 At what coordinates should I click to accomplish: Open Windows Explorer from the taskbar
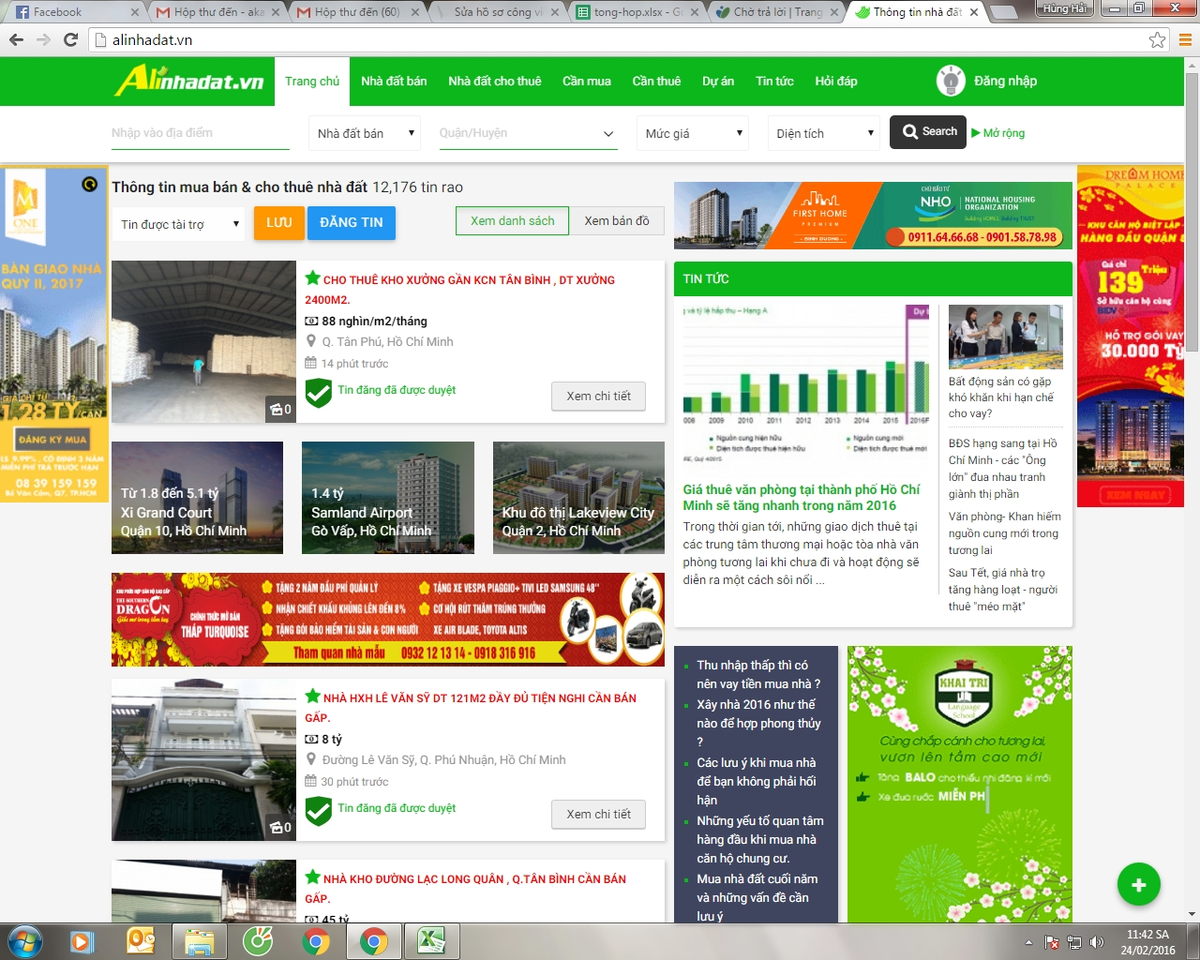(199, 942)
